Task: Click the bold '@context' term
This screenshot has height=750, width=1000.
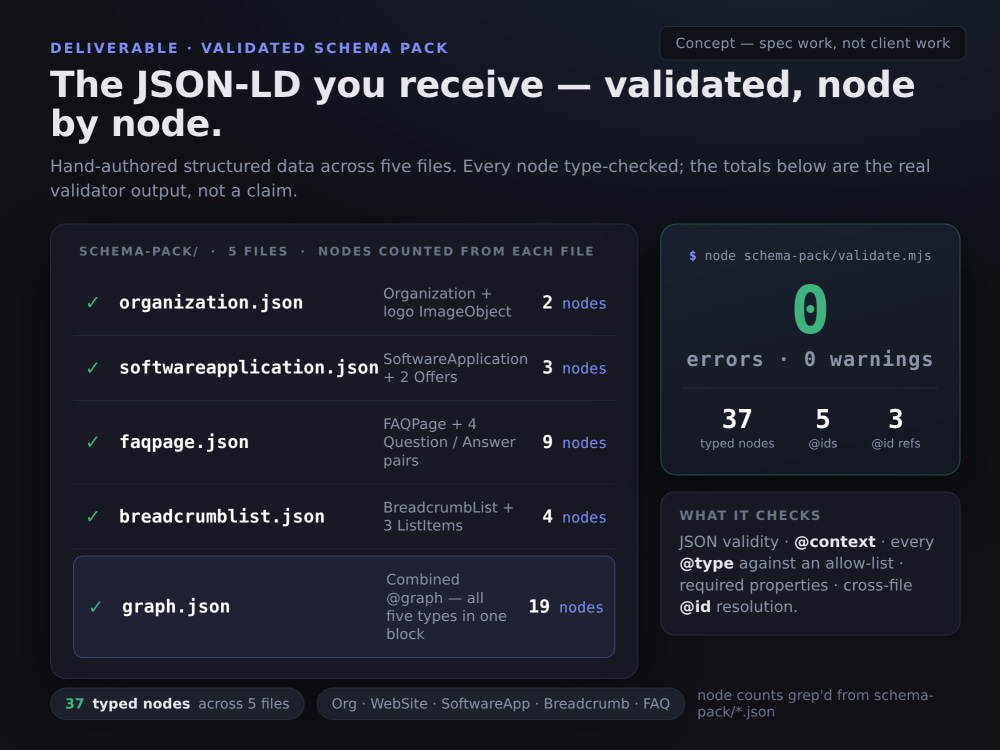Action: click(835, 541)
